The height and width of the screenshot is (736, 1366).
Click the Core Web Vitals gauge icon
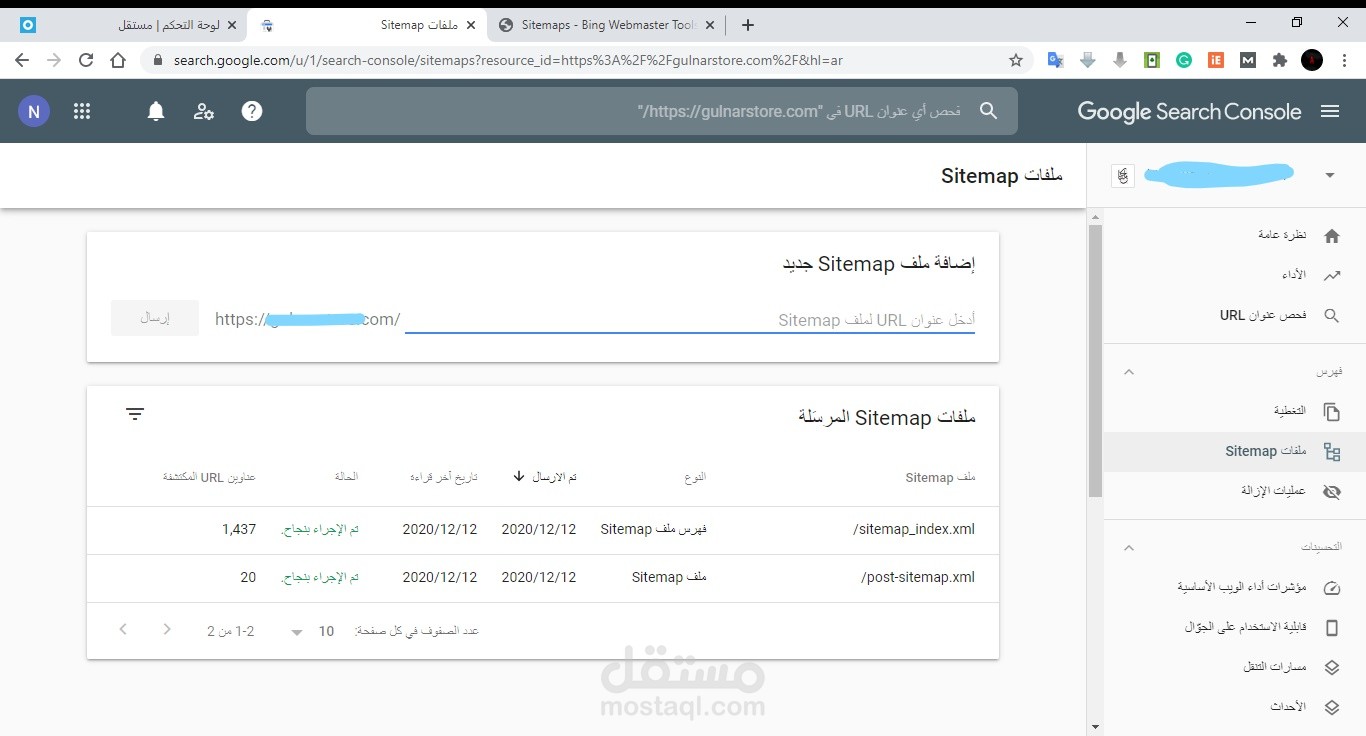1332,587
